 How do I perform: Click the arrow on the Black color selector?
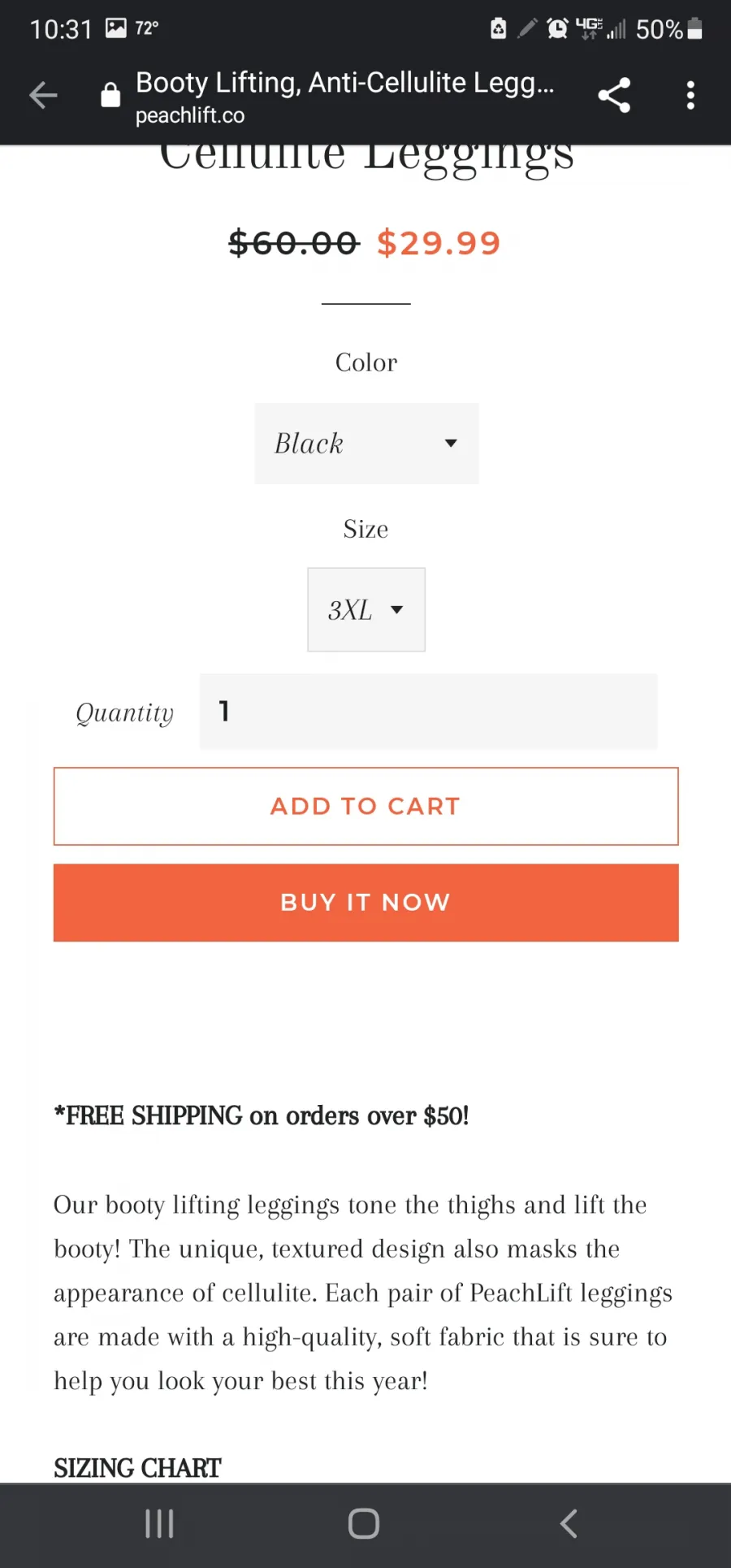tap(451, 444)
